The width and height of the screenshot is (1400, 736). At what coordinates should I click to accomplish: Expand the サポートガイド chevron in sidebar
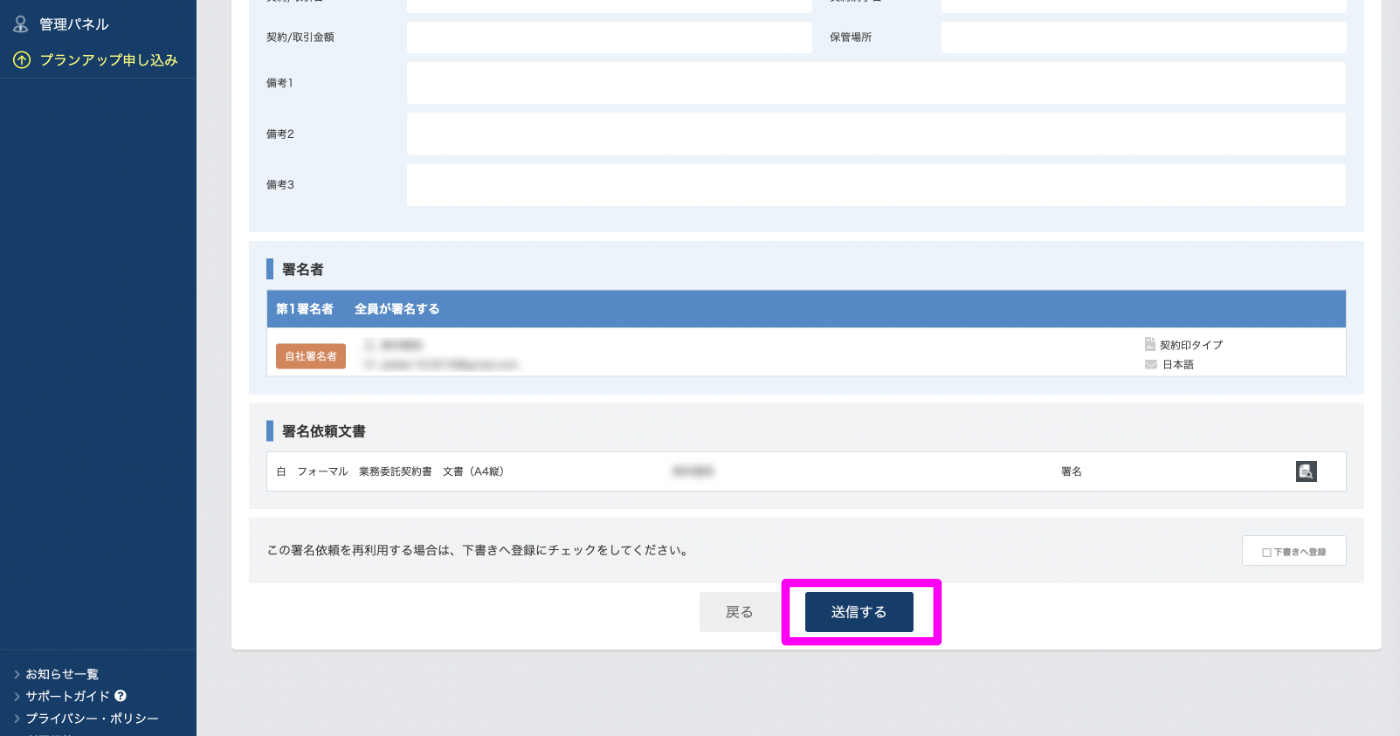click(x=17, y=696)
